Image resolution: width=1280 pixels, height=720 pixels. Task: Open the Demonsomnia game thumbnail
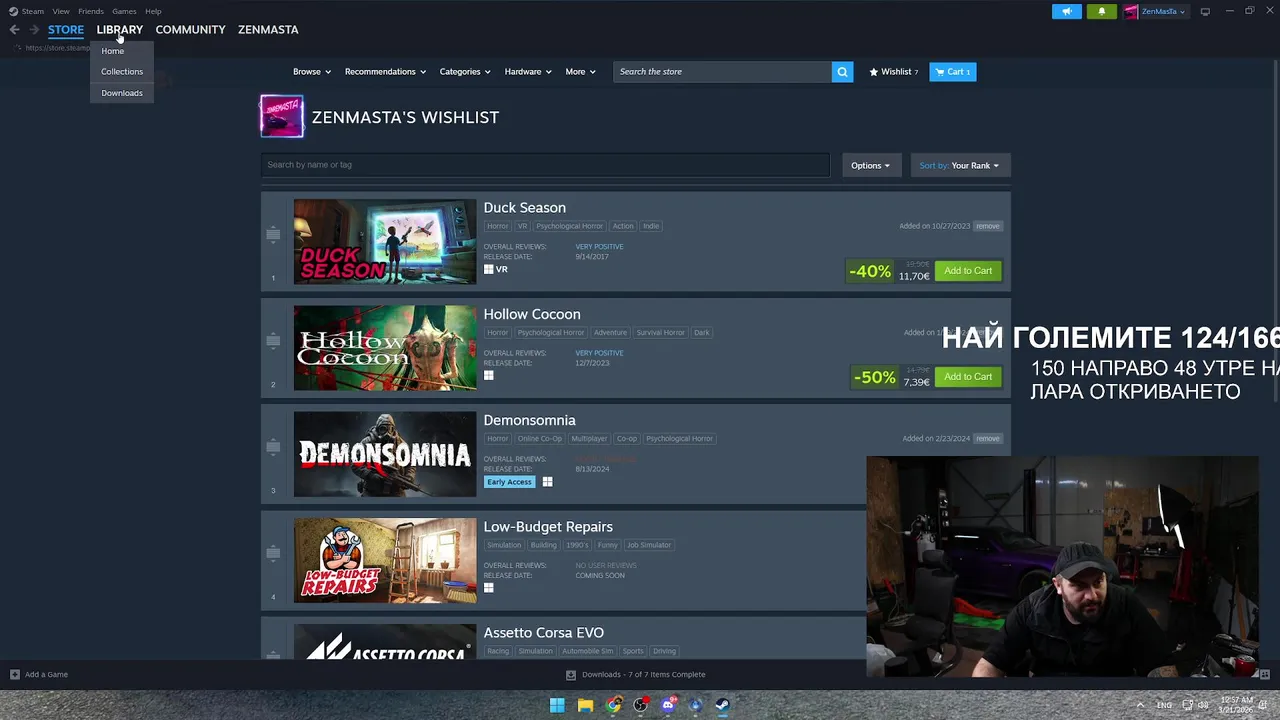pyautogui.click(x=385, y=454)
